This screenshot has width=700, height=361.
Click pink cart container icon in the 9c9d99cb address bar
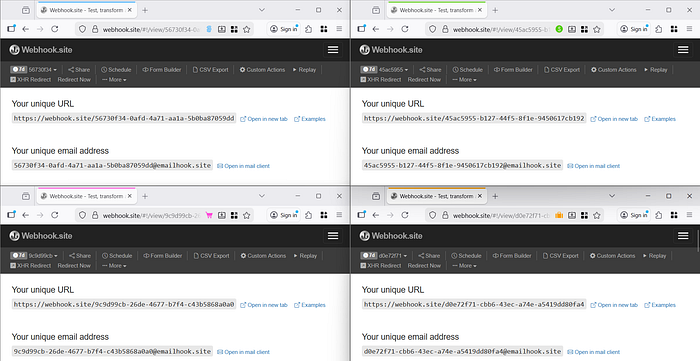(x=209, y=215)
